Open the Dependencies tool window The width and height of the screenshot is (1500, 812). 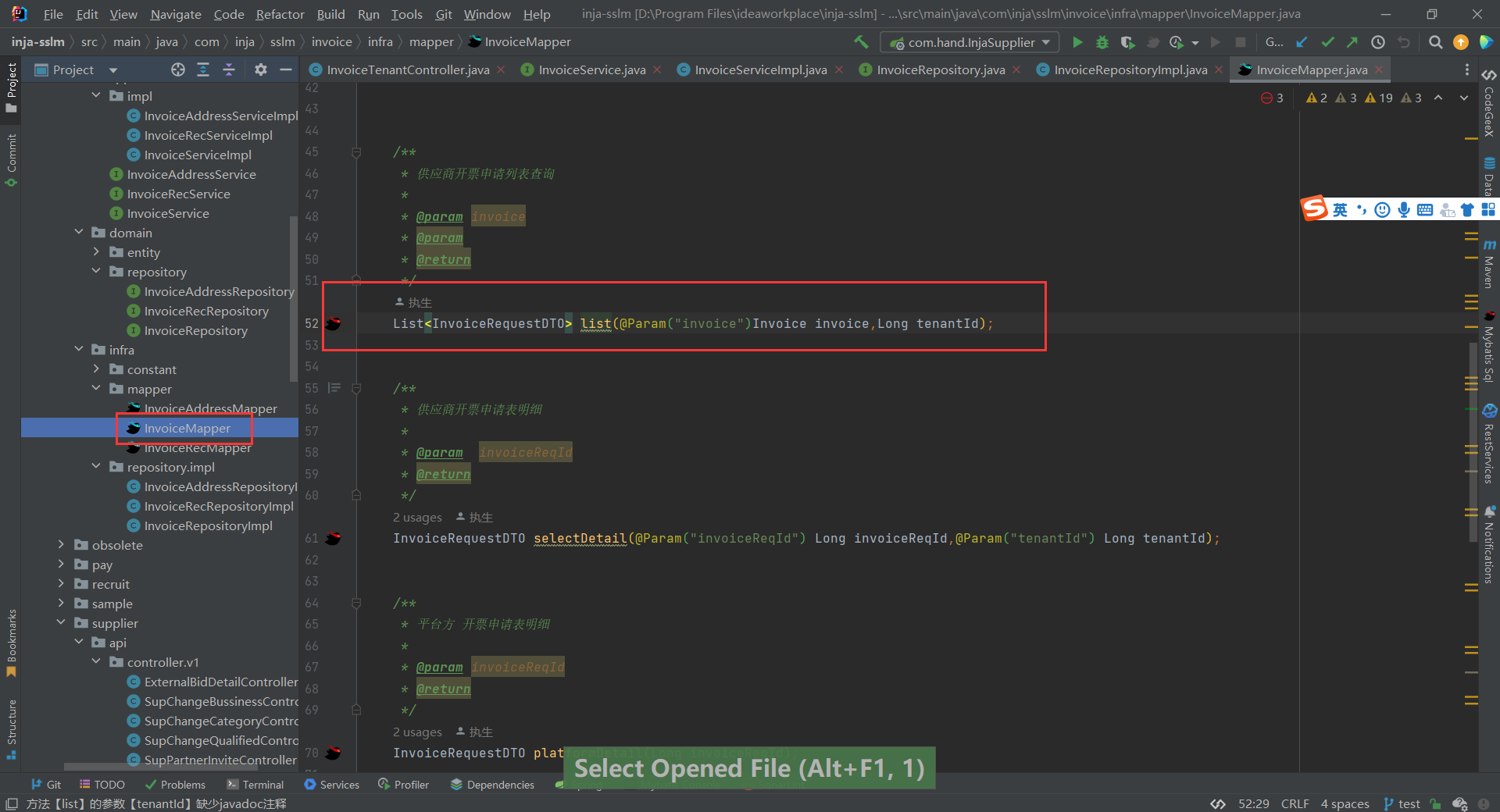[493, 784]
